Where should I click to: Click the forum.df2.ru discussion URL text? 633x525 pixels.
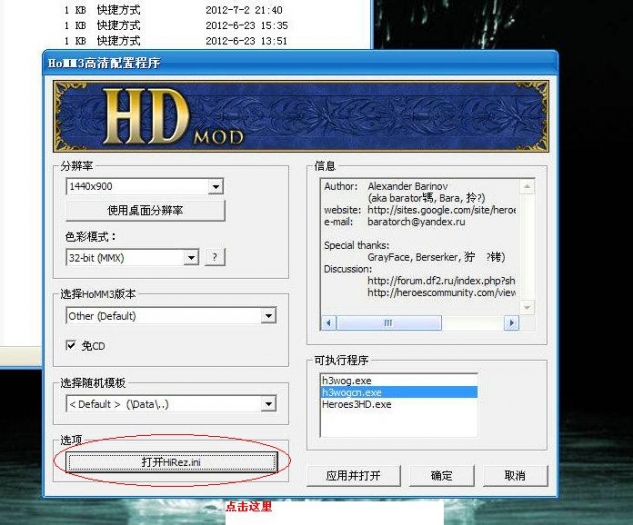(441, 280)
